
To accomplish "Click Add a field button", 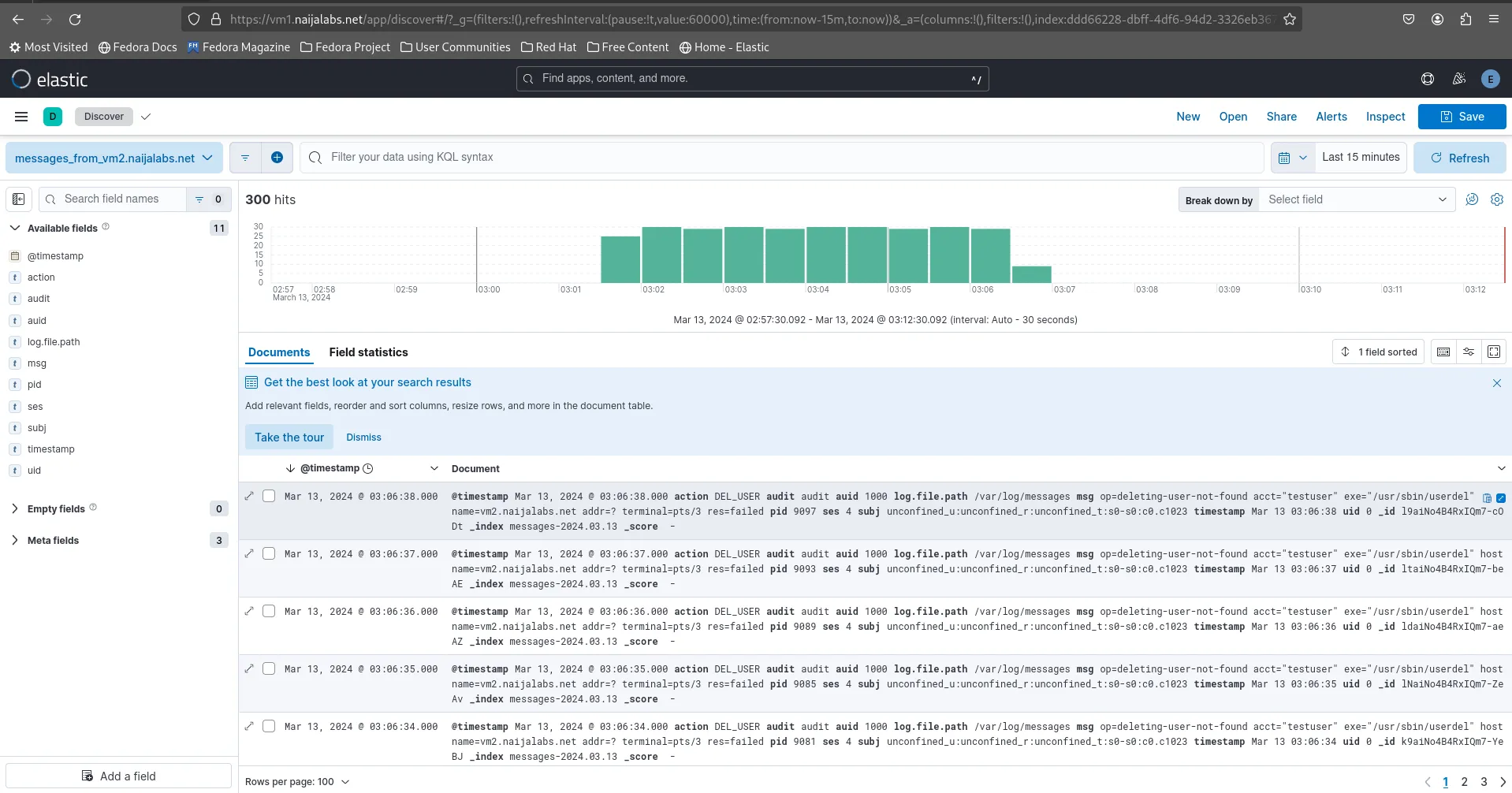I will point(119,776).
